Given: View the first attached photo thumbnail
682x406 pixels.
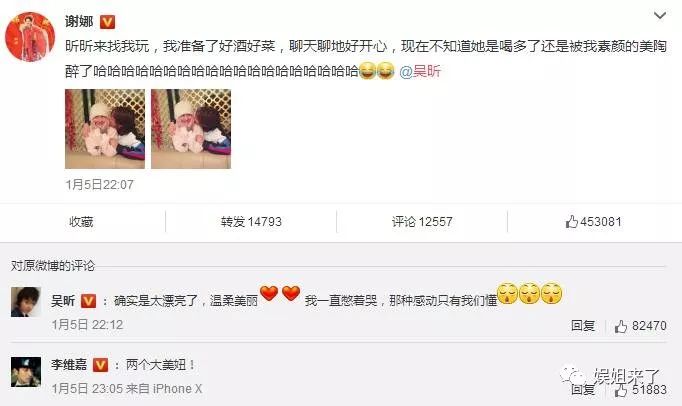Looking at the screenshot, I should [x=105, y=129].
